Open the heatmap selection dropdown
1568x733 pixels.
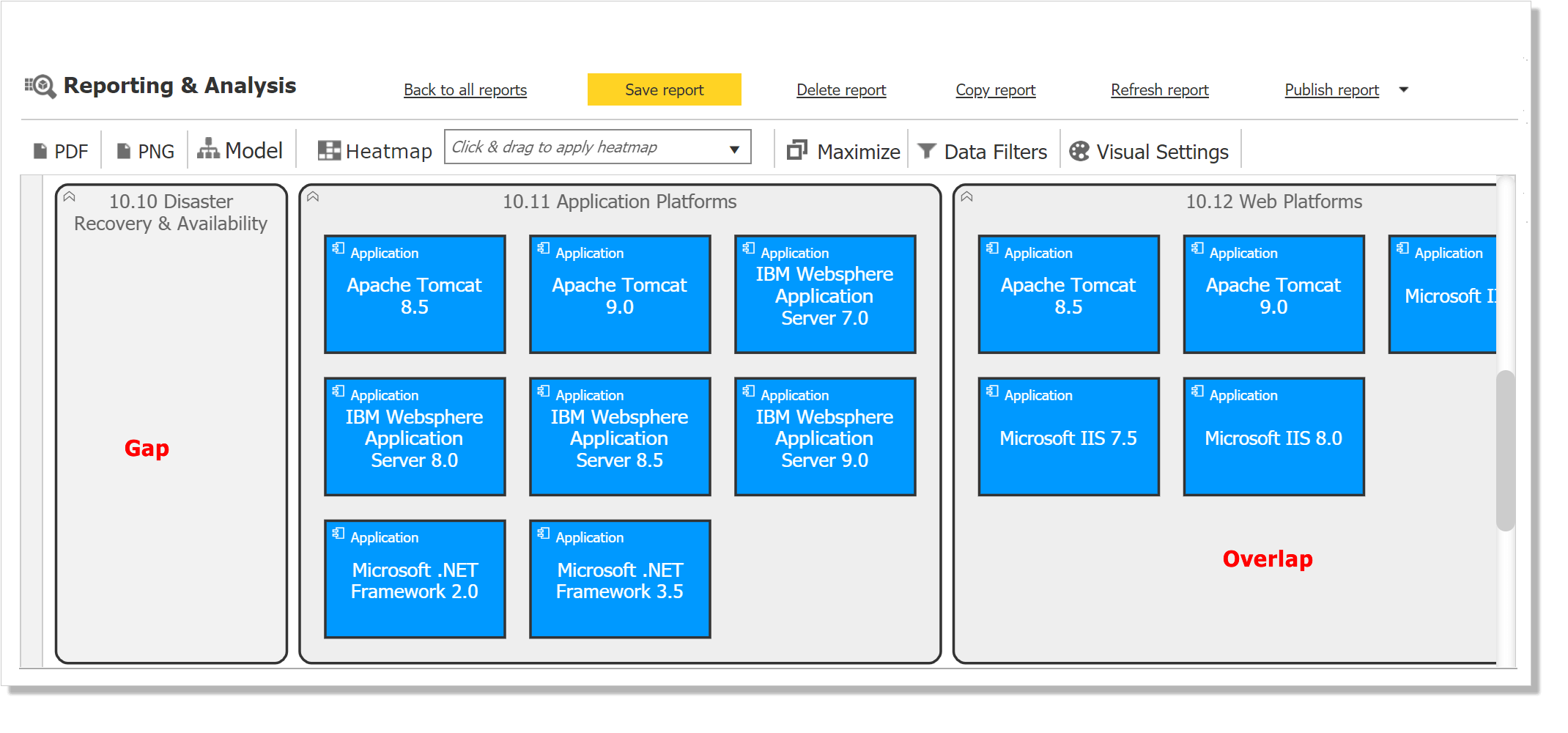[x=598, y=147]
